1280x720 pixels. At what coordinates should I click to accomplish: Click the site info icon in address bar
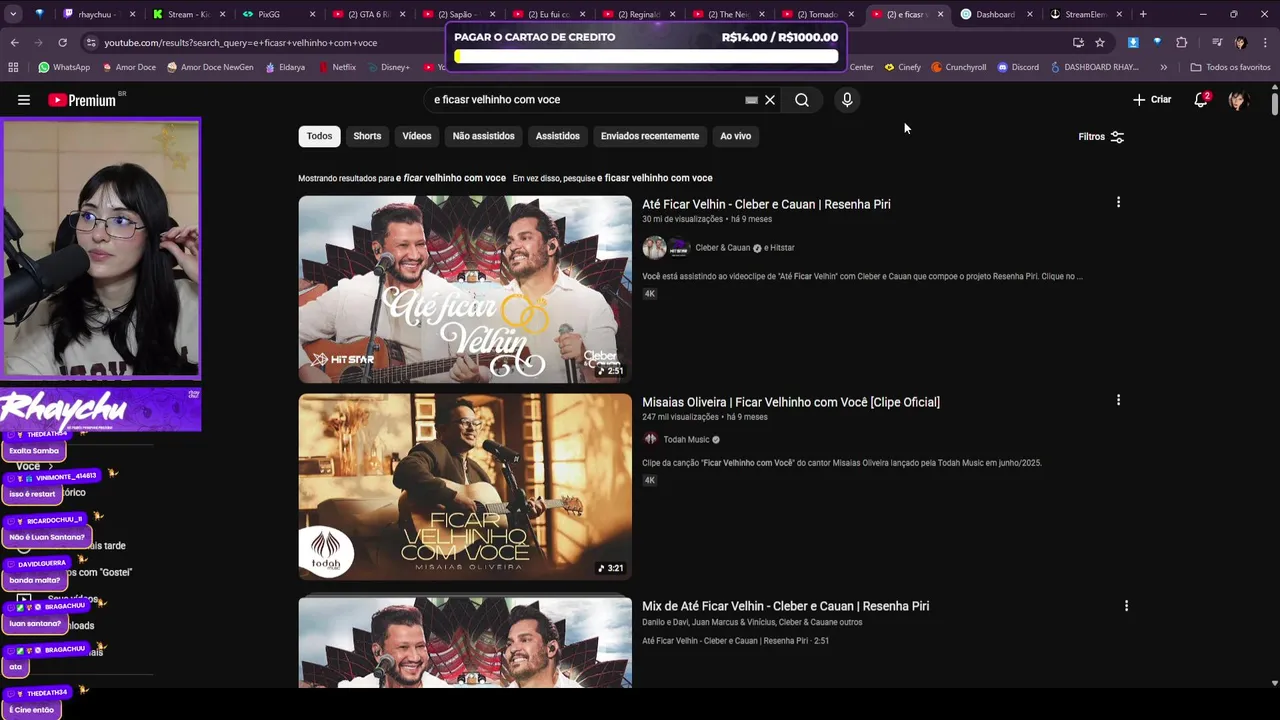(x=91, y=43)
